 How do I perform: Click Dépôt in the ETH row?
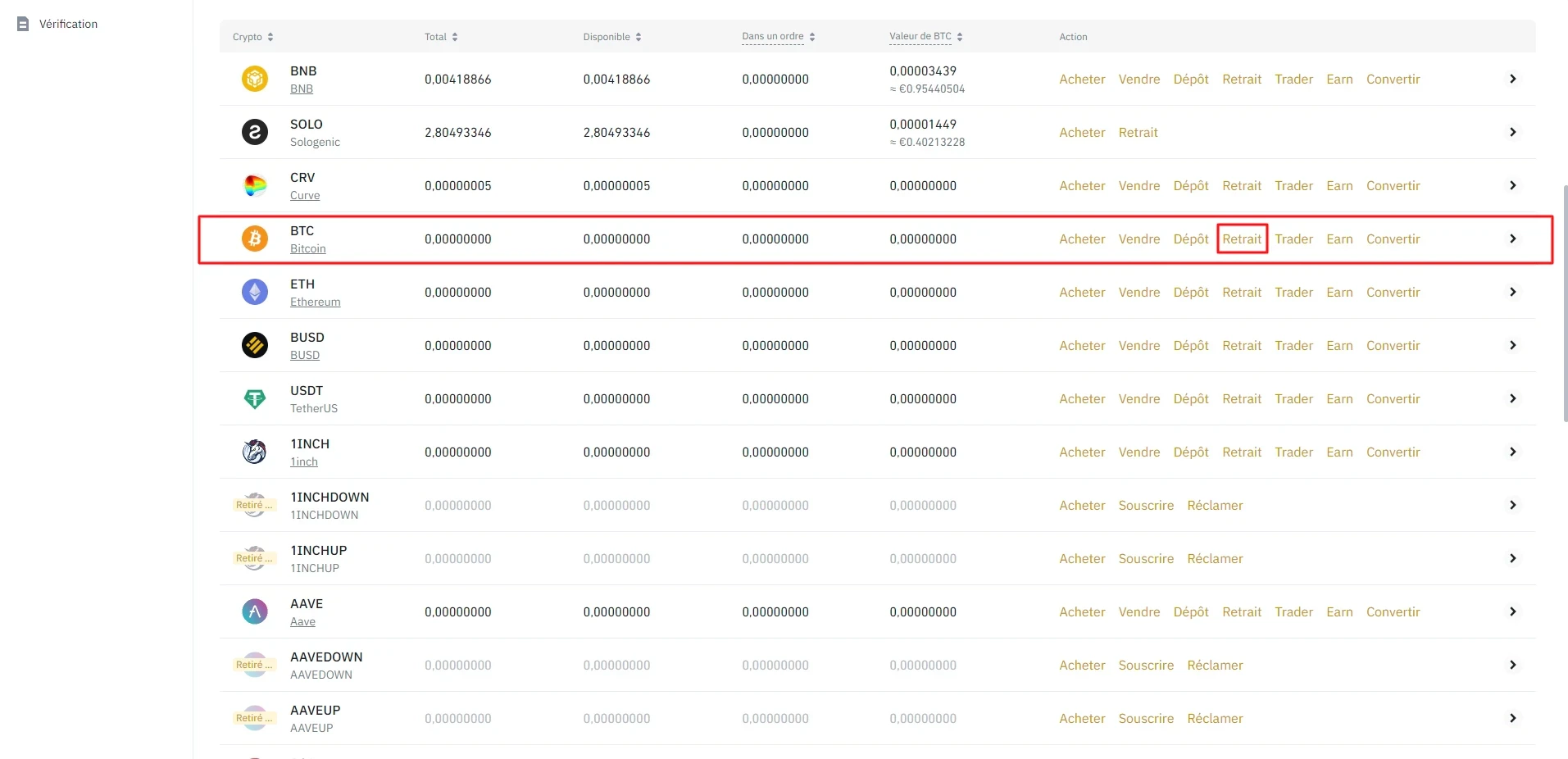coord(1191,292)
